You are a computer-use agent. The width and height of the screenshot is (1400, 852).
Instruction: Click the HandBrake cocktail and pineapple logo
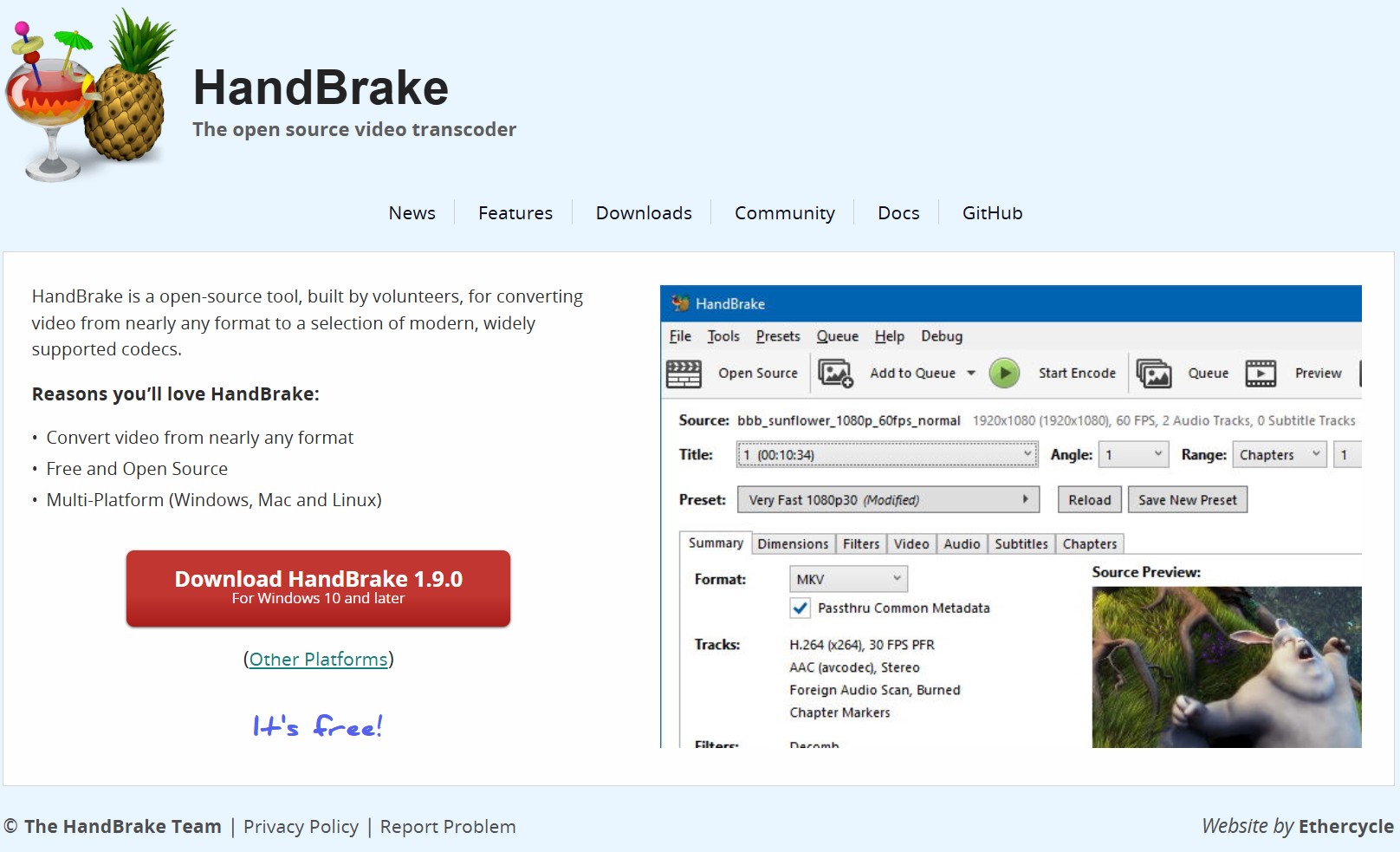[91, 95]
